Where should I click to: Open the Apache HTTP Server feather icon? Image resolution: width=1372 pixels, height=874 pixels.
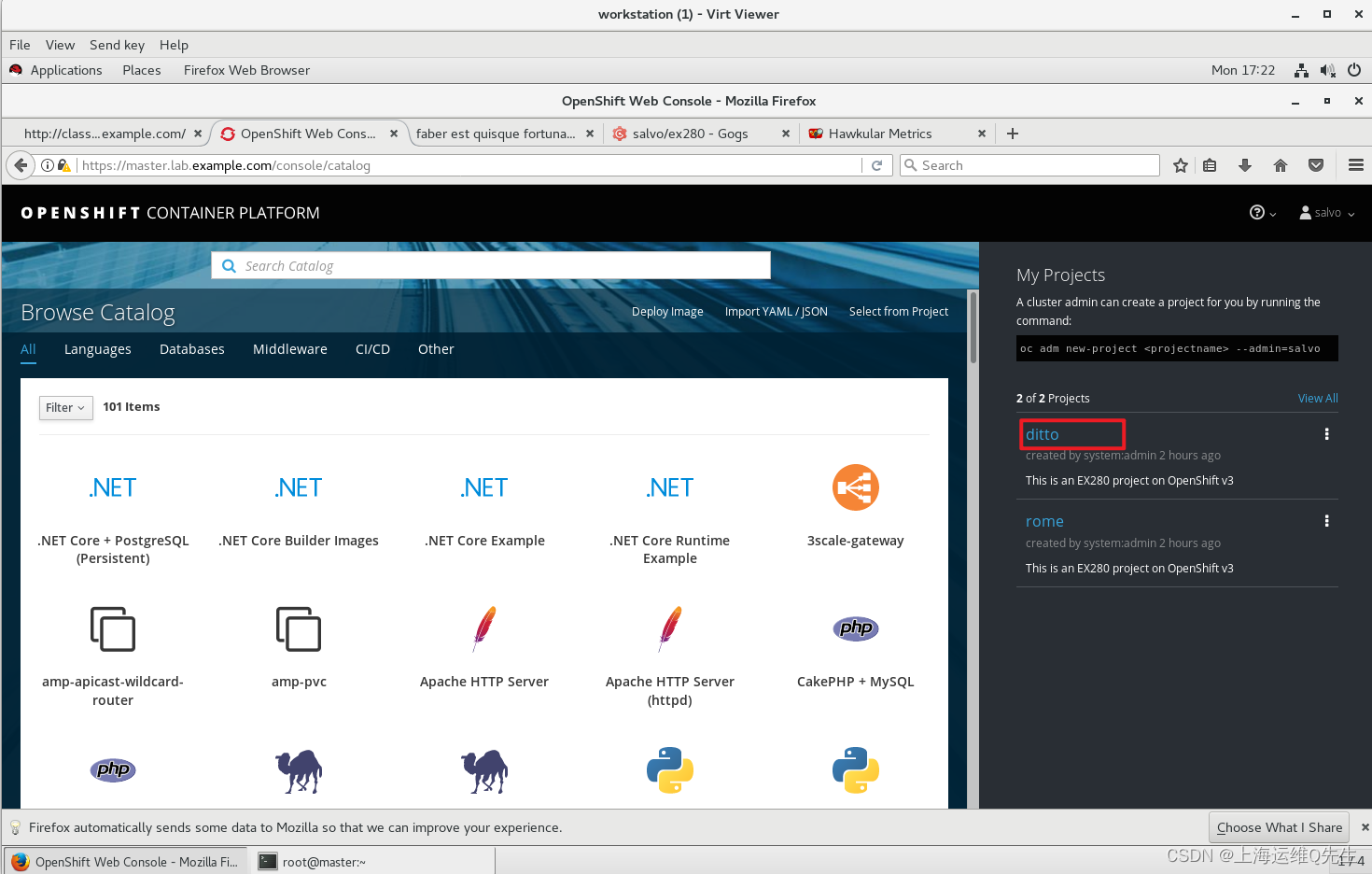(484, 628)
